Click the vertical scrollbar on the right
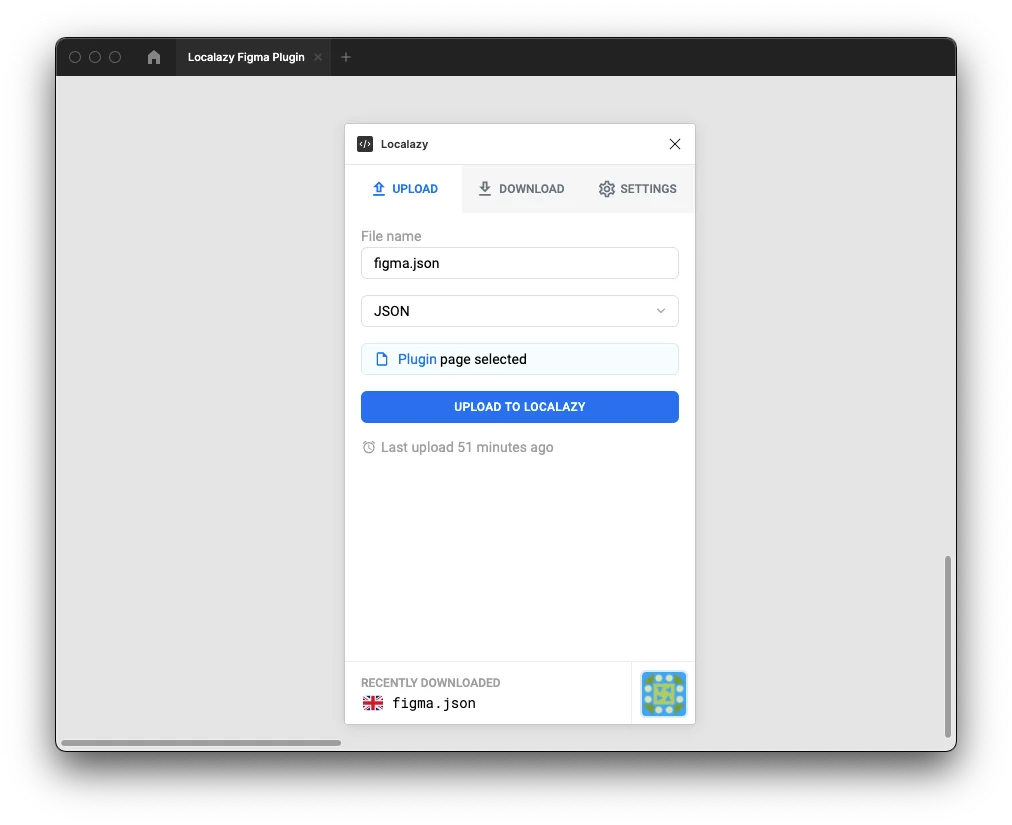Viewport: 1012px width, 825px height. click(x=947, y=647)
